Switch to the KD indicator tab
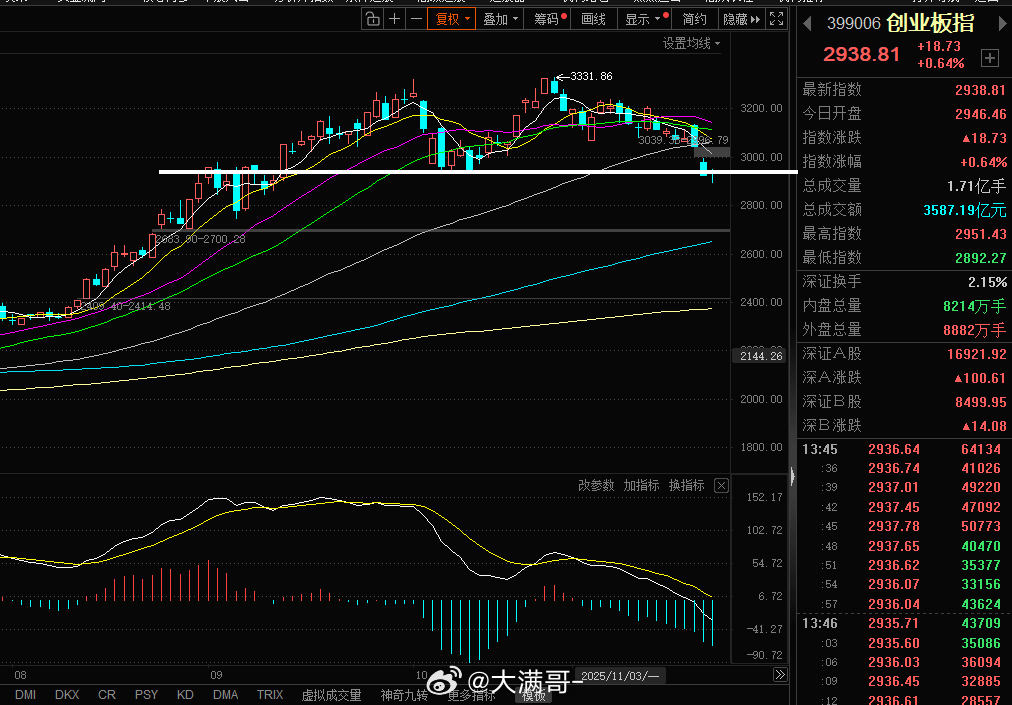Viewport: 1012px width, 705px height. (185, 695)
